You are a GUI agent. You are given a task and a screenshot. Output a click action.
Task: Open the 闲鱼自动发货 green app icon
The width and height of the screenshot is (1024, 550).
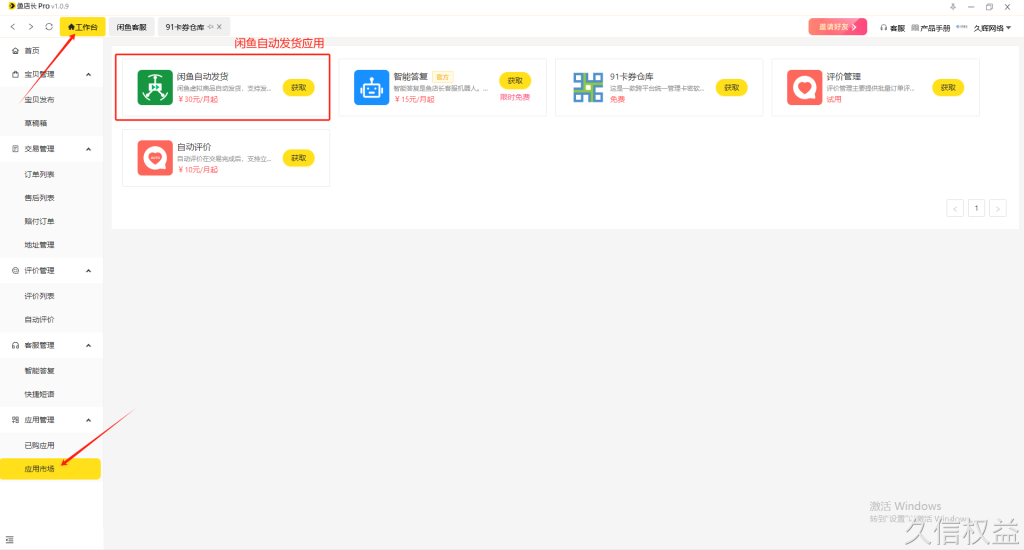[155, 88]
